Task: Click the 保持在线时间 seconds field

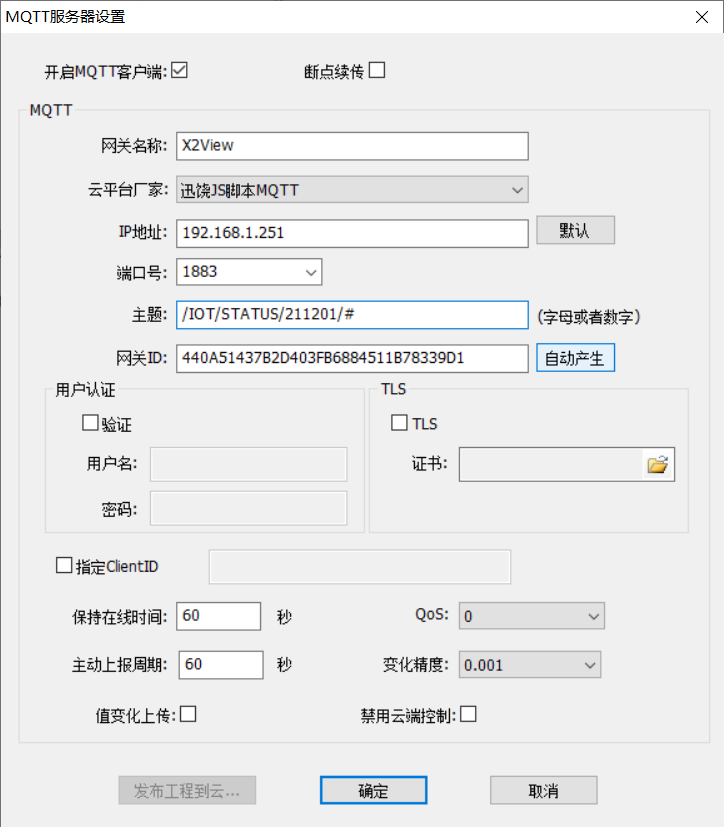Action: pos(218,616)
